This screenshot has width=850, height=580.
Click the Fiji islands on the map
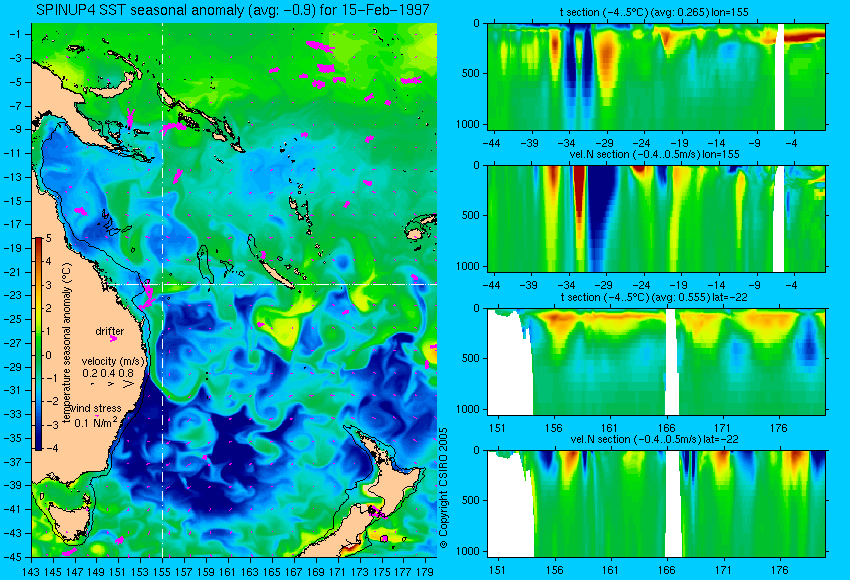click(x=421, y=228)
